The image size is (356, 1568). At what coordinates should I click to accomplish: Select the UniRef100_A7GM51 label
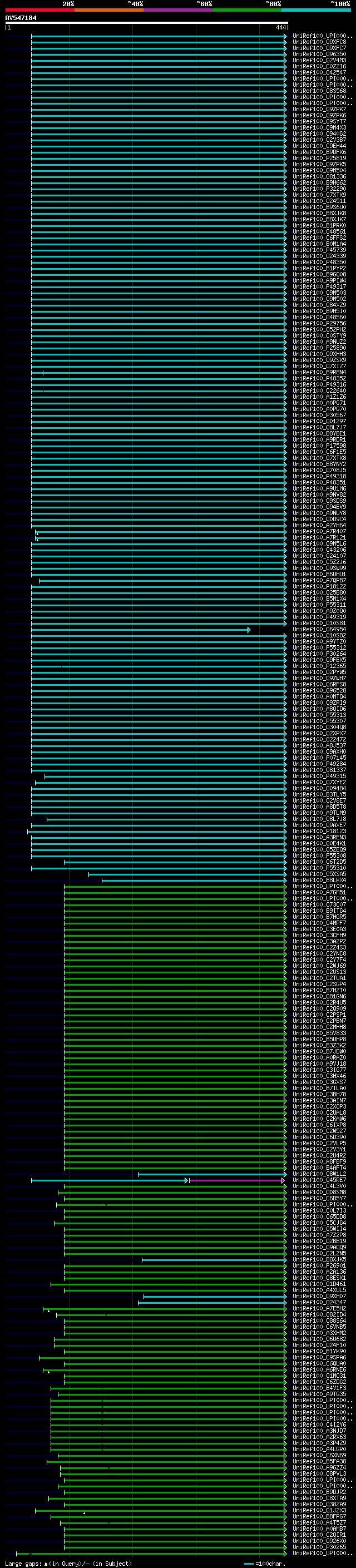tap(319, 892)
